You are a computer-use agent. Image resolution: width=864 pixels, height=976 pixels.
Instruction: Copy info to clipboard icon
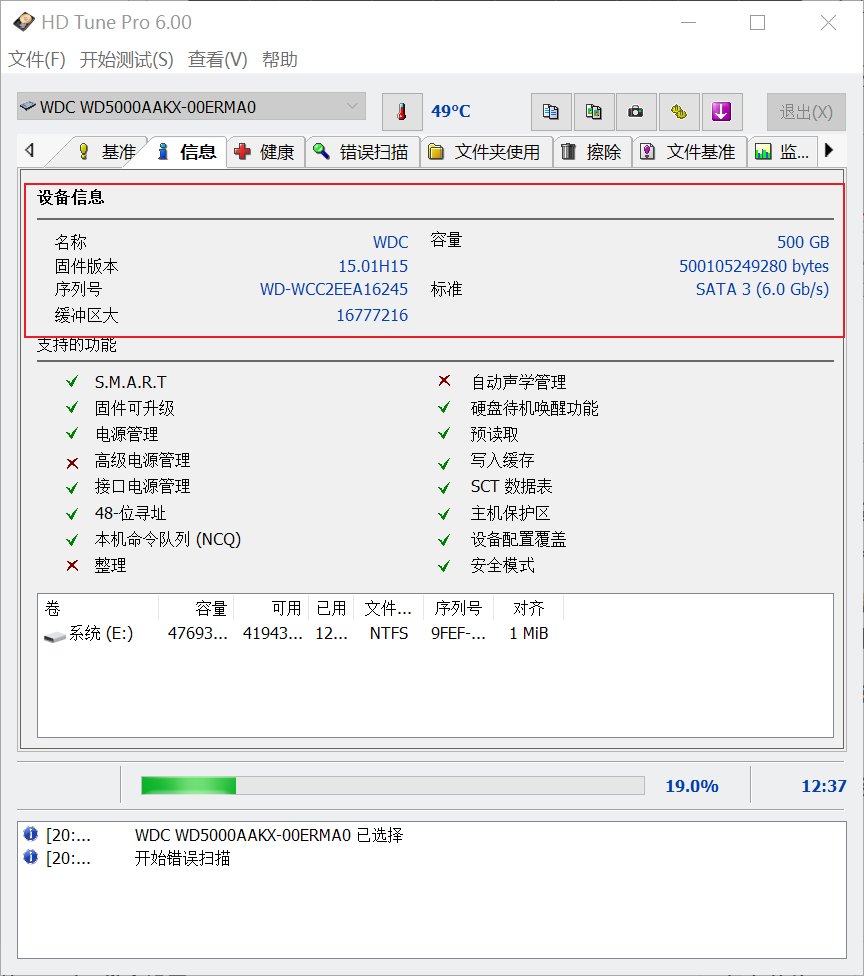[551, 112]
